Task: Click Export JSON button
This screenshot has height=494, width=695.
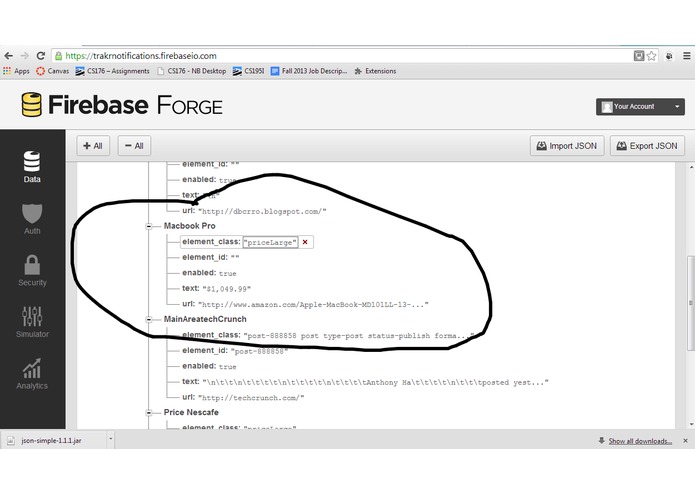Action: click(647, 146)
